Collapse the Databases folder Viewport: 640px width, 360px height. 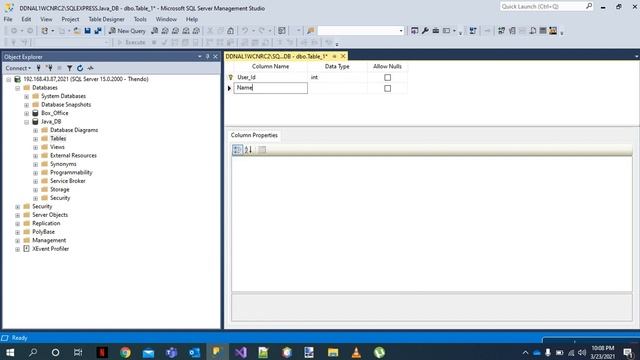tap(18, 88)
